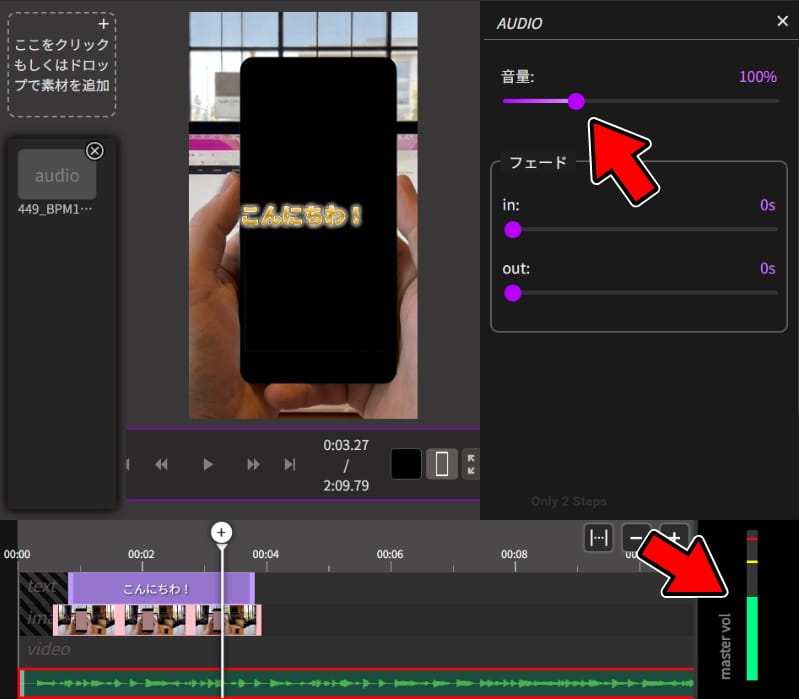Set the fade out slider handle

513,293
